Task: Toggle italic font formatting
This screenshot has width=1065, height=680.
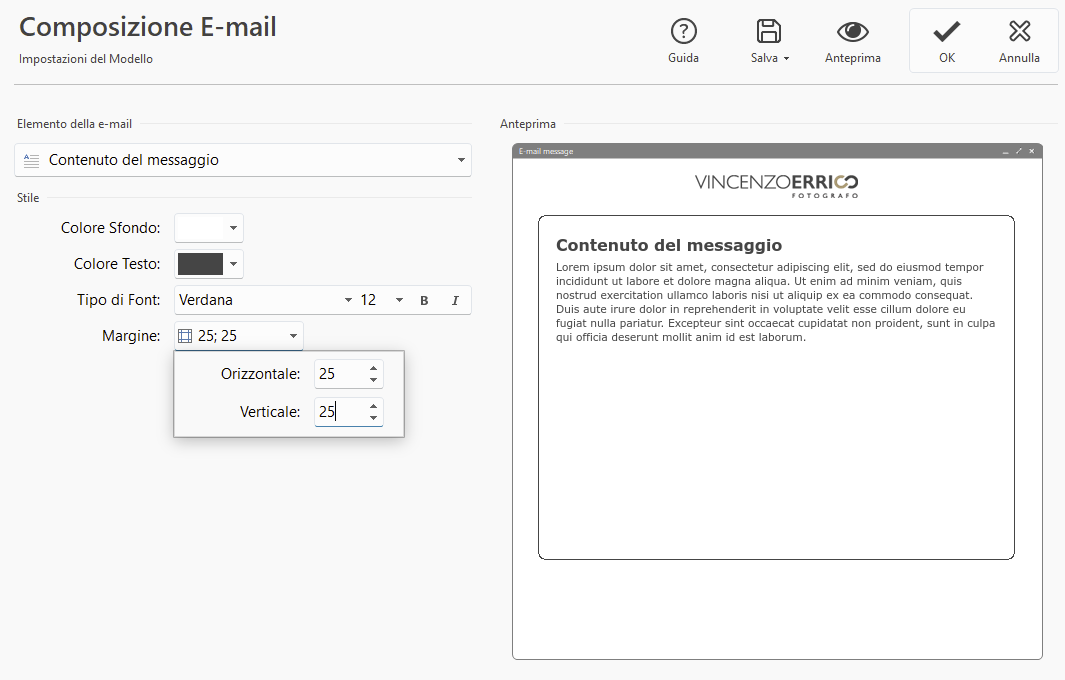Action: pyautogui.click(x=455, y=300)
